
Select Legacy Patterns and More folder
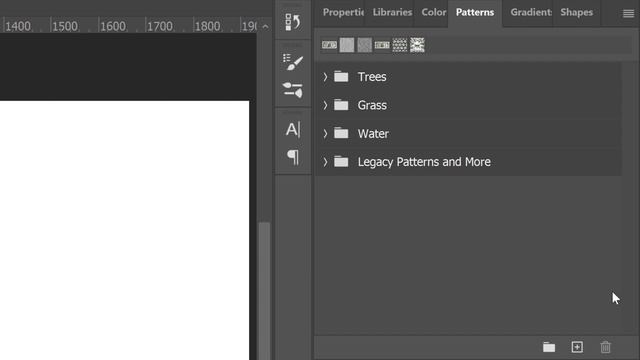pos(469,162)
